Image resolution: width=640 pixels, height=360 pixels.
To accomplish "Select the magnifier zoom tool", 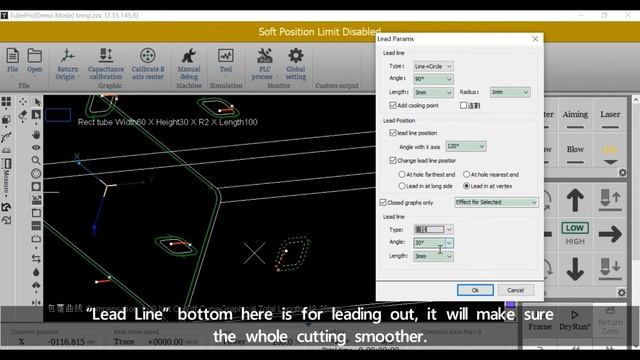I will (36, 160).
